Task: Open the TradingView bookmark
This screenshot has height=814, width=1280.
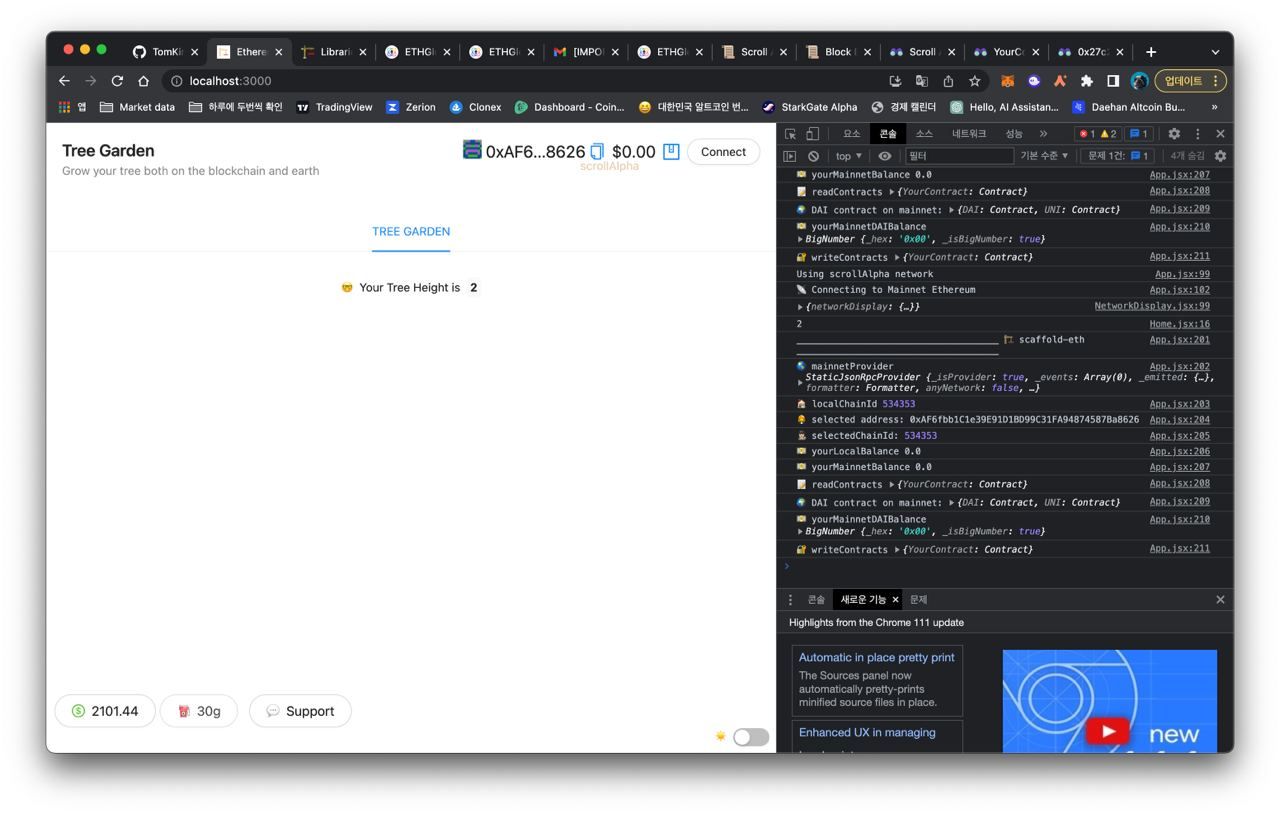Action: click(334, 107)
